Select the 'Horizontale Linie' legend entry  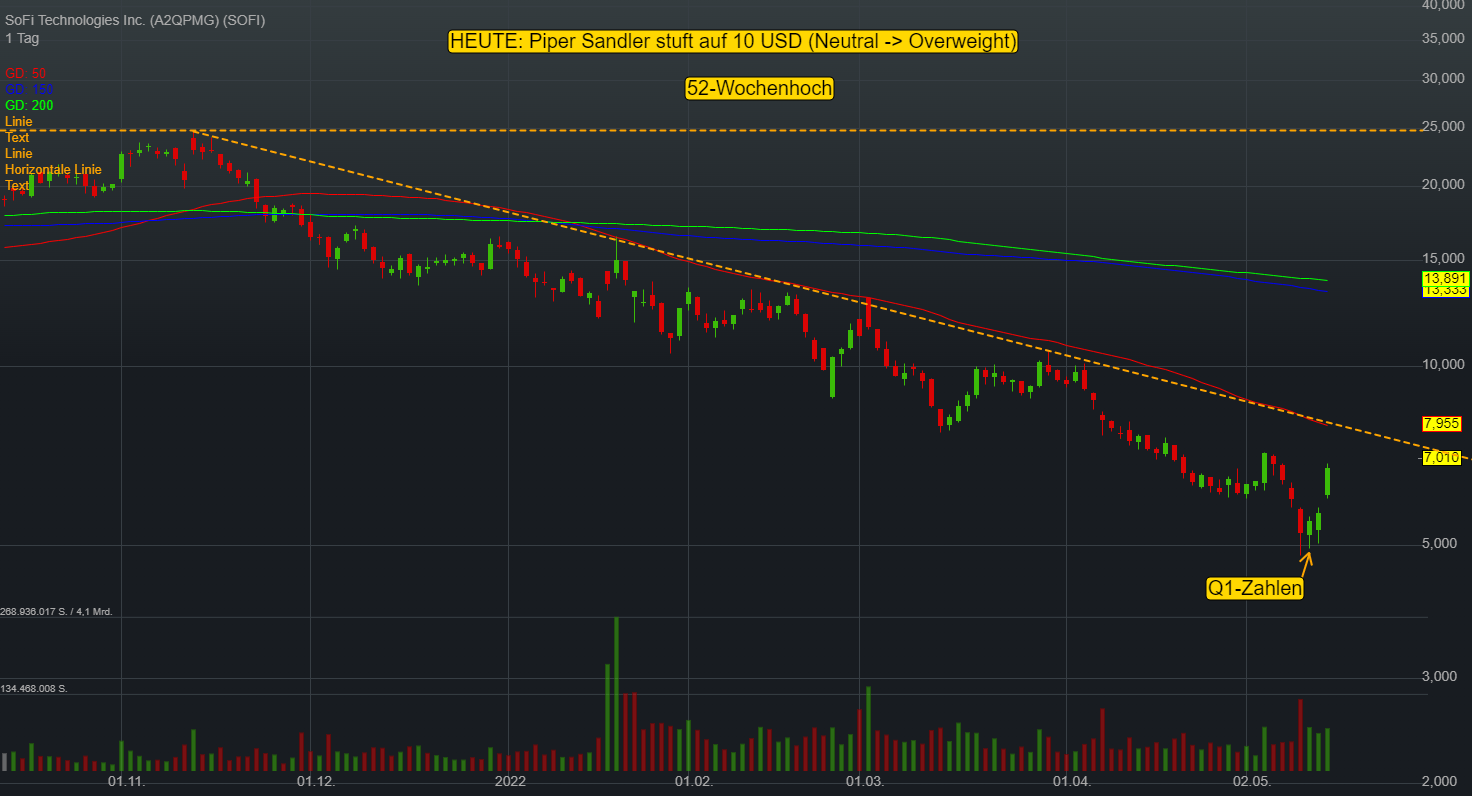pos(53,170)
